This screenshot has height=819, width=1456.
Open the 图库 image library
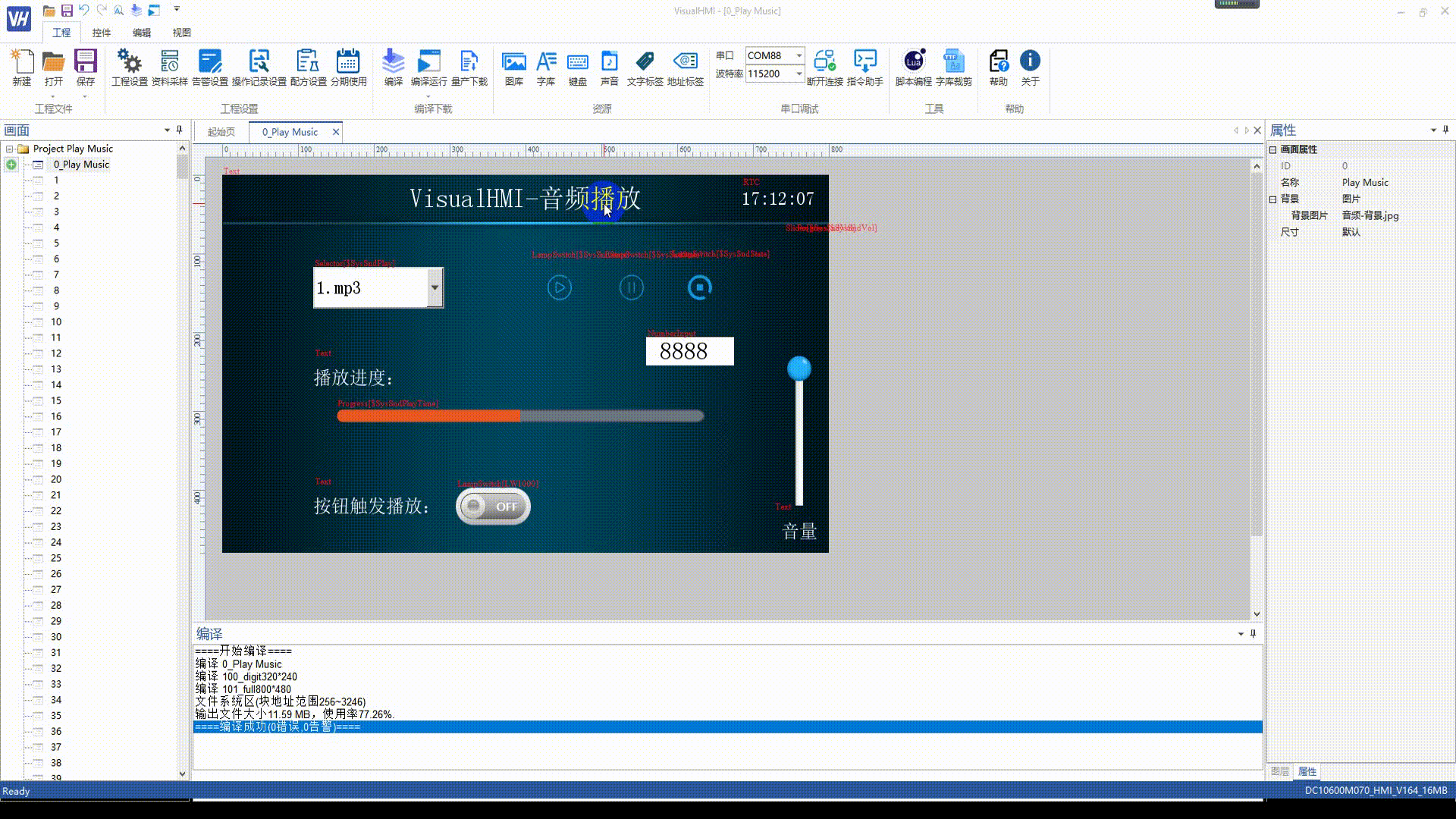coord(514,67)
